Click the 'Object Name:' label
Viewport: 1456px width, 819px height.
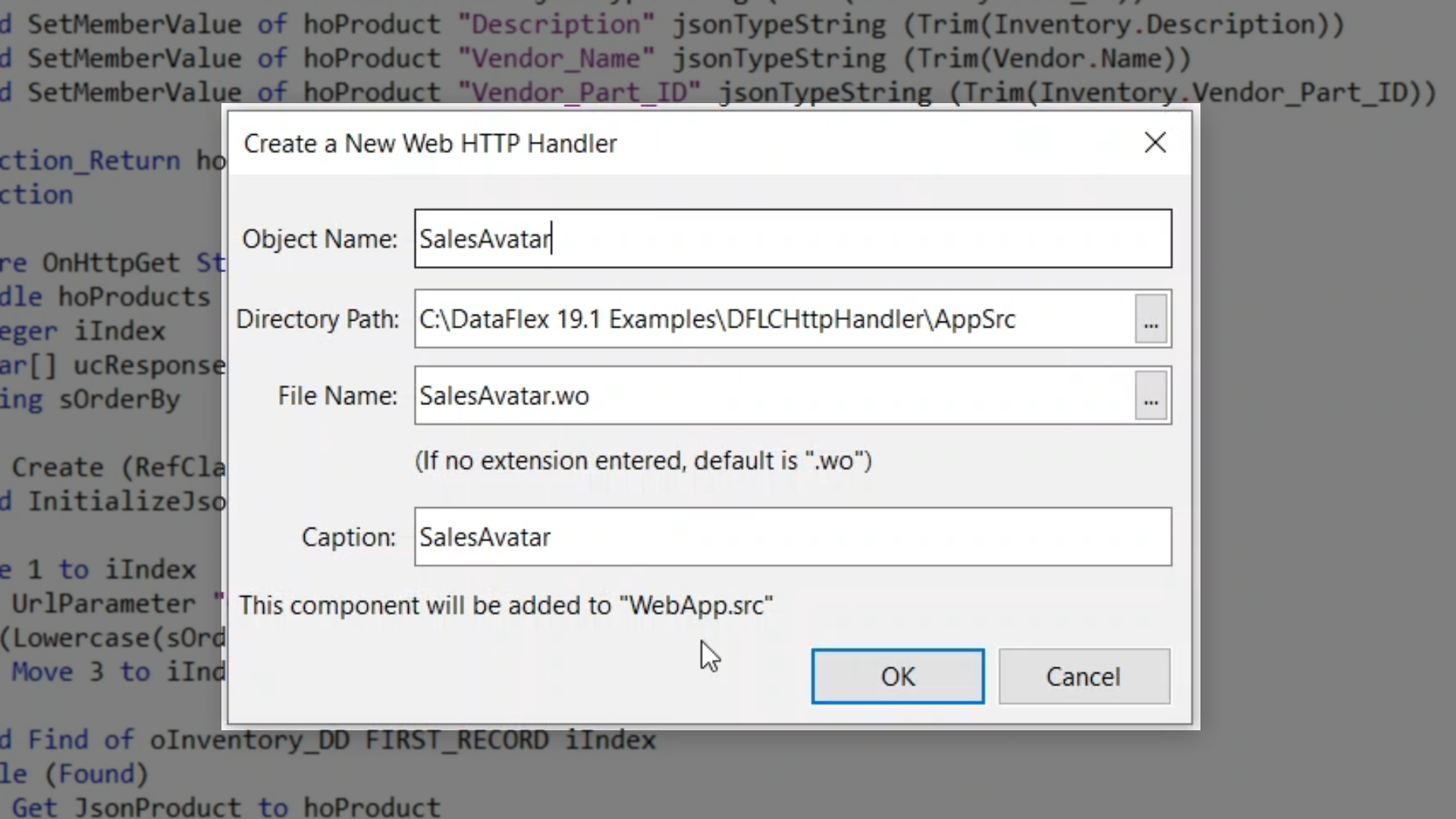point(319,239)
